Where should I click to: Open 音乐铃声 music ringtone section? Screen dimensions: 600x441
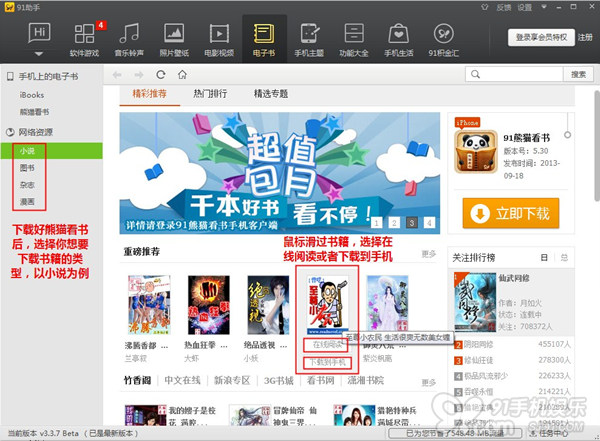click(129, 39)
